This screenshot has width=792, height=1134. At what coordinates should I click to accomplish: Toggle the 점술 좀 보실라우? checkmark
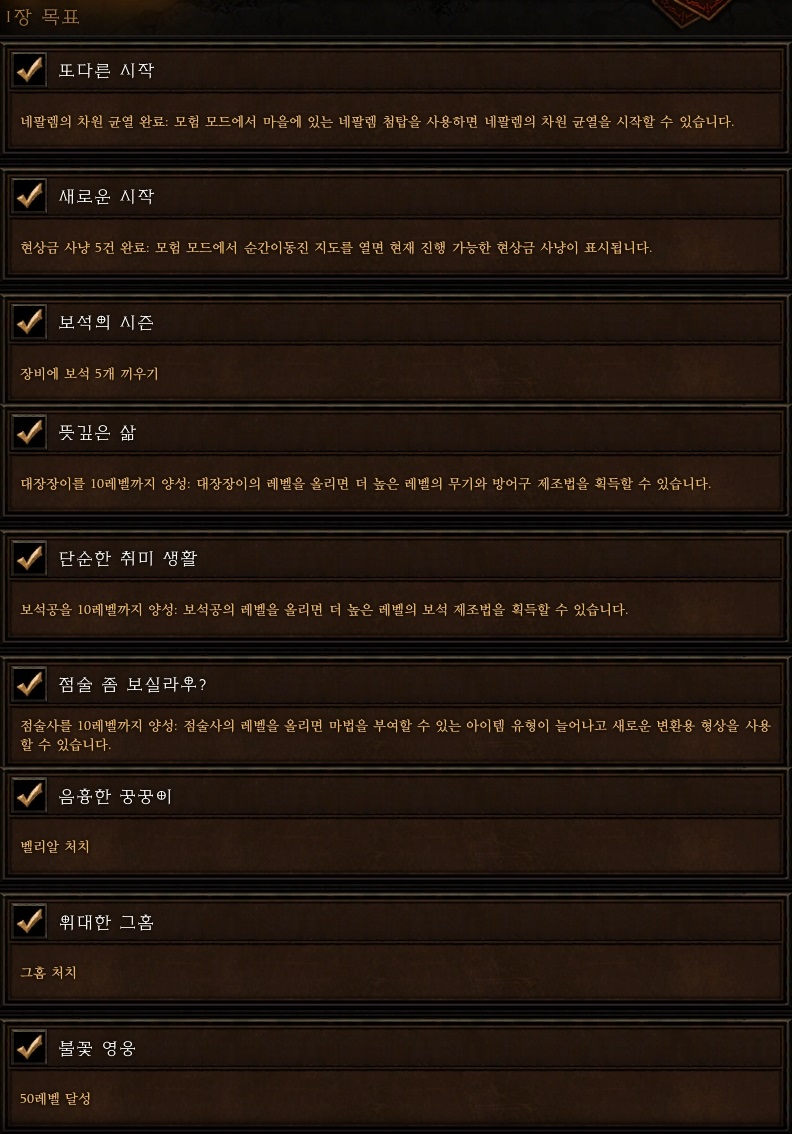pos(30,683)
